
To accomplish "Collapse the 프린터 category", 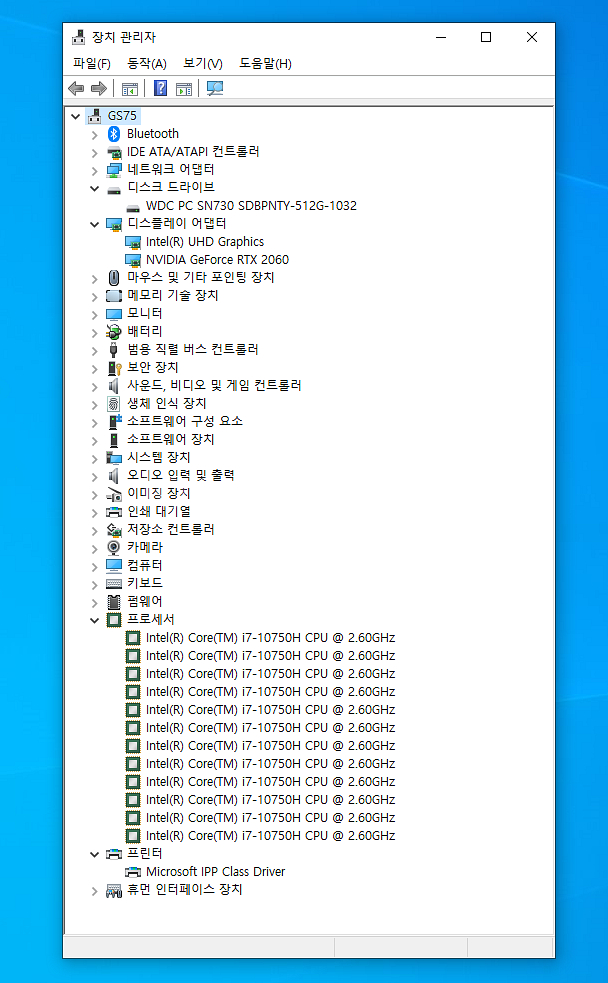I will tap(95, 854).
